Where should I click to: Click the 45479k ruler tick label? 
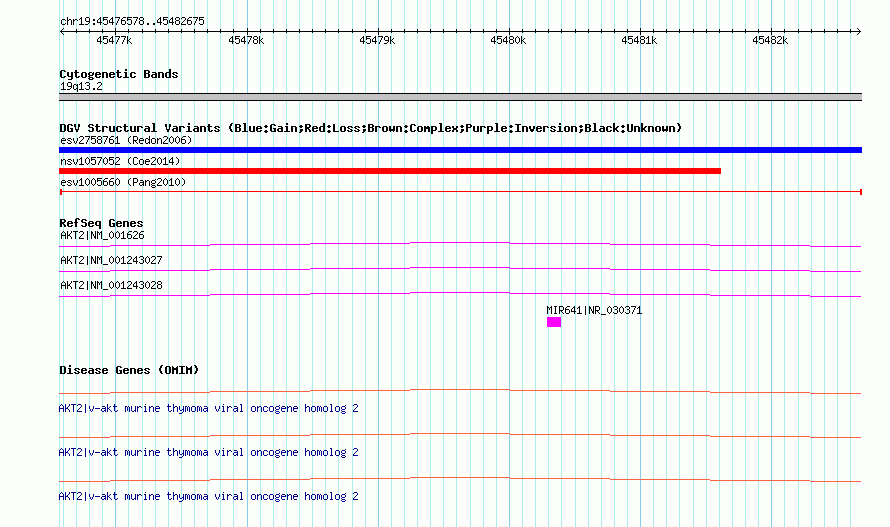coord(377,40)
